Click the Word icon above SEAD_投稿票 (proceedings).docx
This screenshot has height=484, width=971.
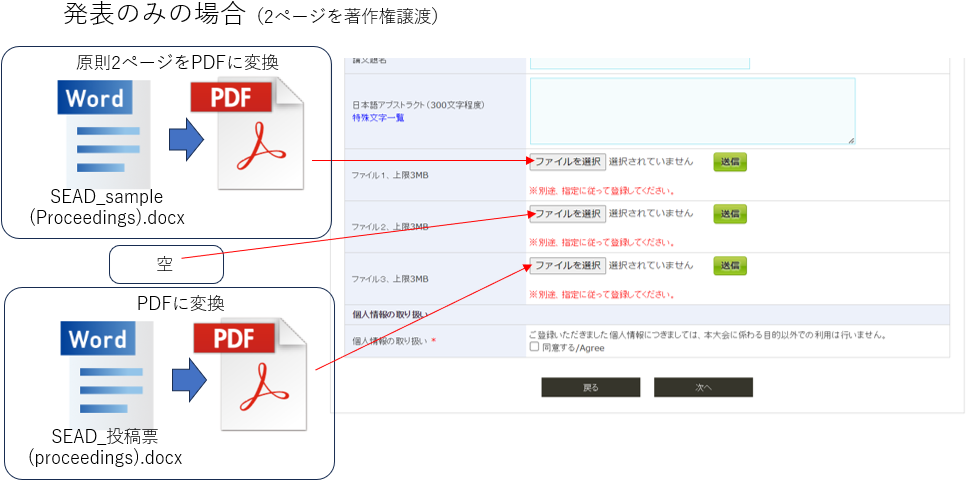tap(103, 368)
